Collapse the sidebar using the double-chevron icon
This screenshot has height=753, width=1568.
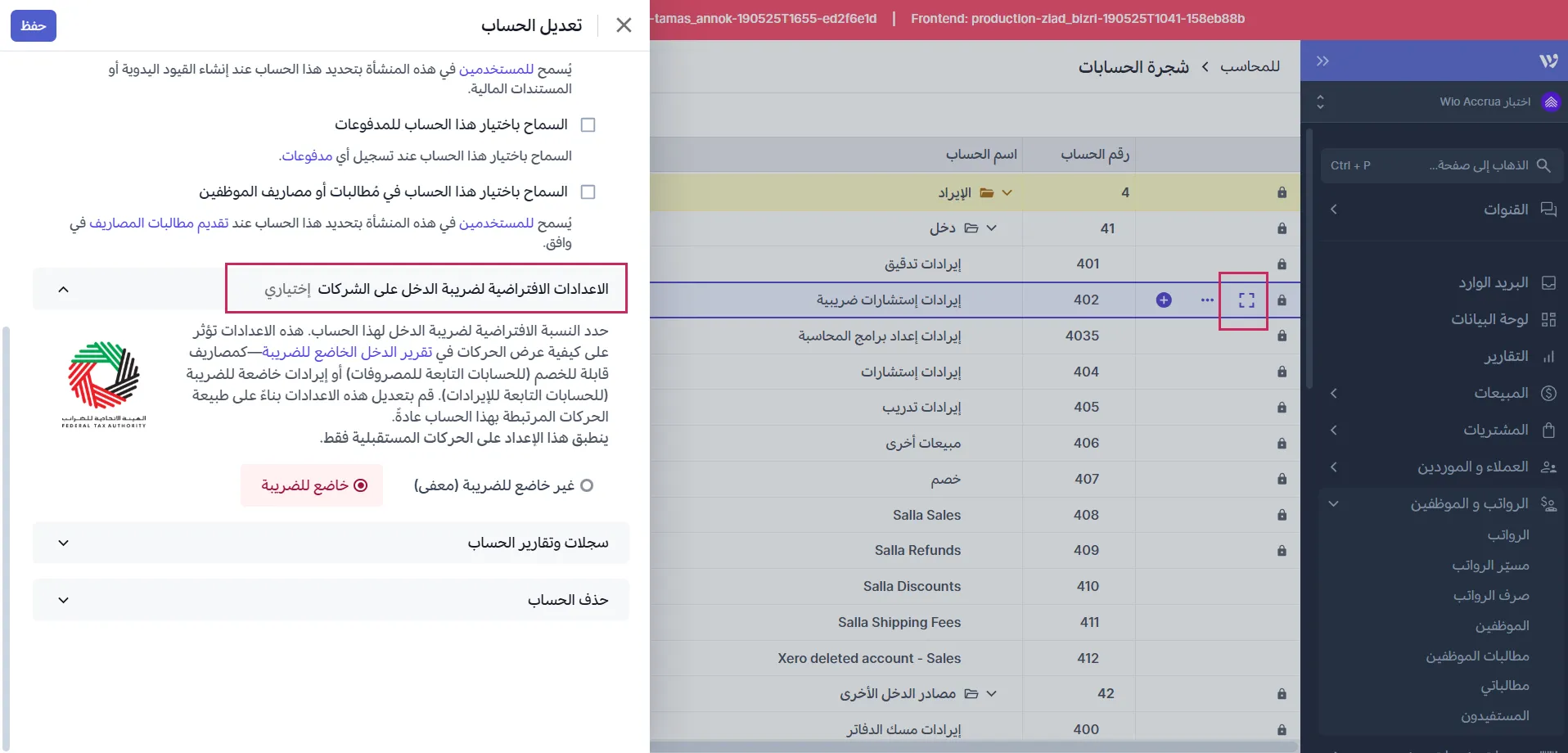(1321, 60)
